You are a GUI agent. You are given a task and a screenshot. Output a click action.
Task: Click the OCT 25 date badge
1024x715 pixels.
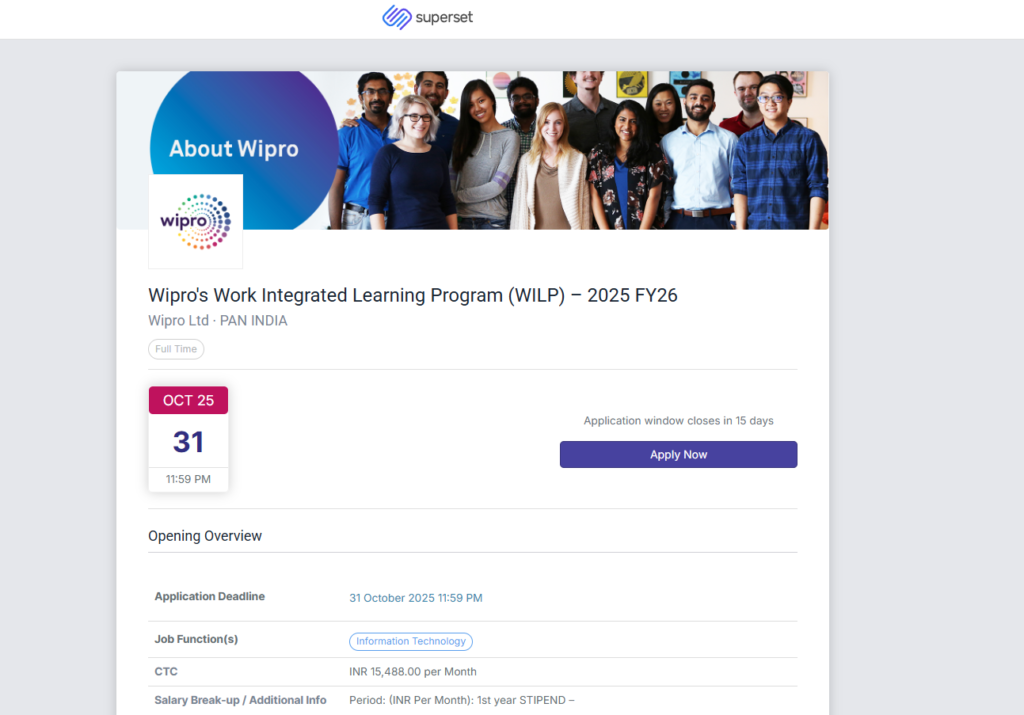click(x=188, y=399)
